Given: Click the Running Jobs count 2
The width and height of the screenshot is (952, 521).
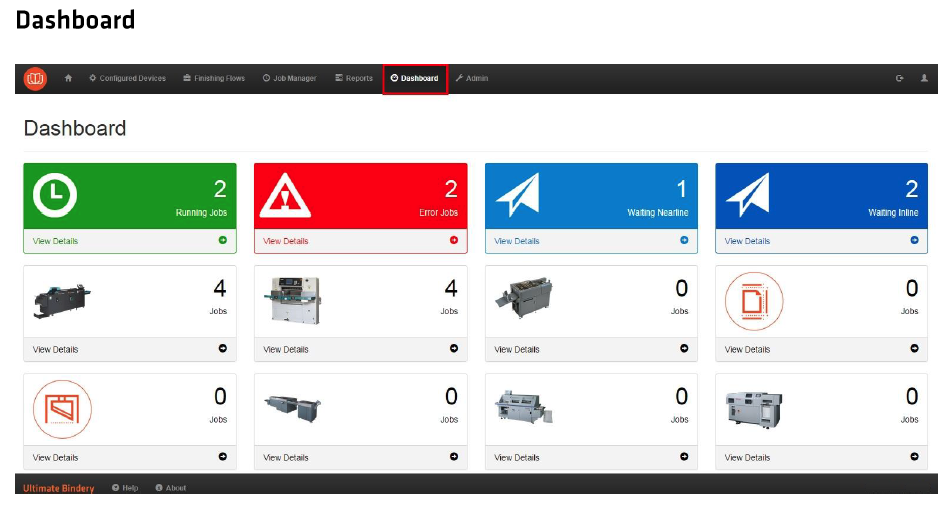Looking at the screenshot, I should point(220,189).
